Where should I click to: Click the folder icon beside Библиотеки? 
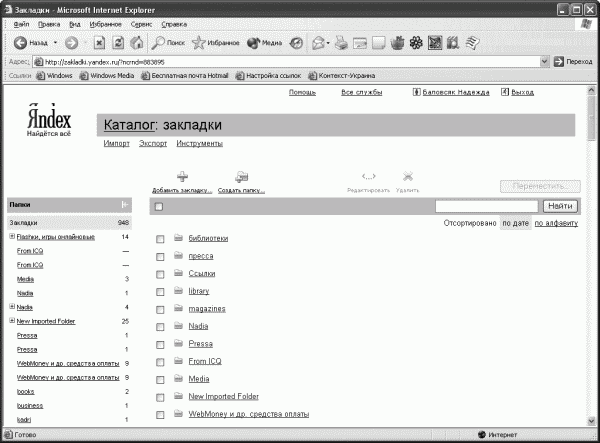point(178,238)
